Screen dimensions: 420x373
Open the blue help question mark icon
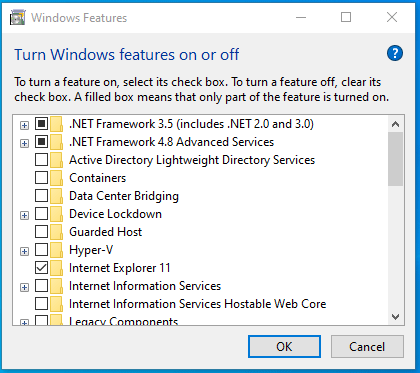395,53
